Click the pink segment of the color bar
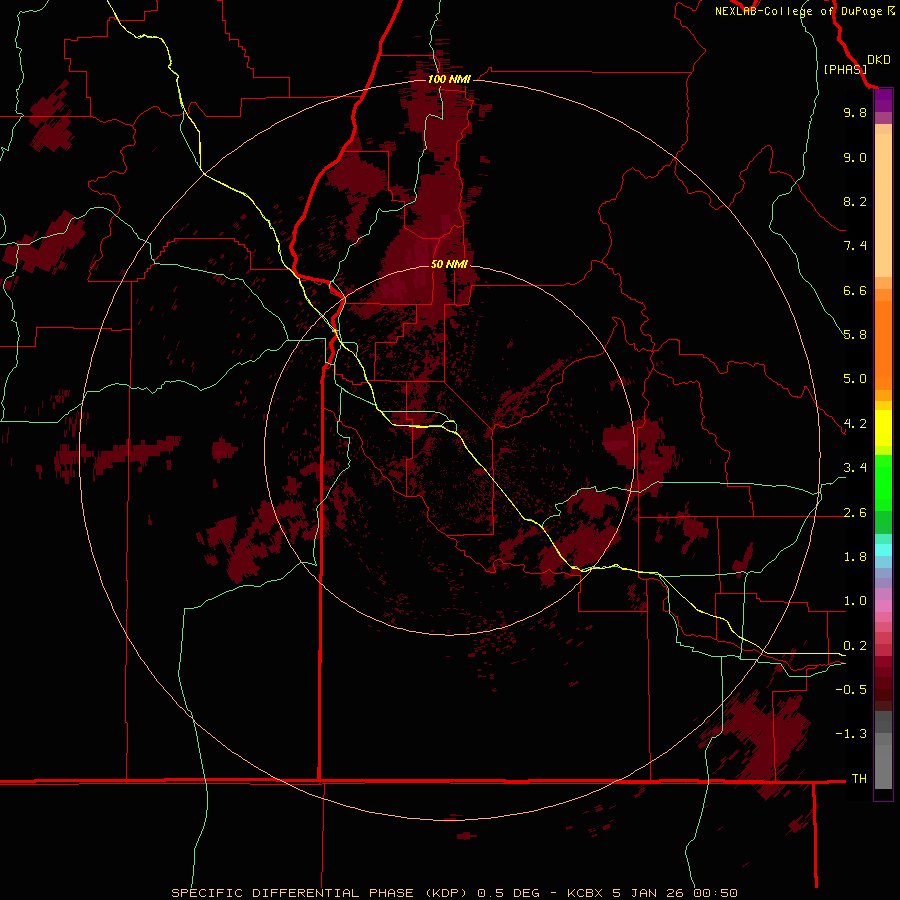Screen dimensions: 900x900 883,606
